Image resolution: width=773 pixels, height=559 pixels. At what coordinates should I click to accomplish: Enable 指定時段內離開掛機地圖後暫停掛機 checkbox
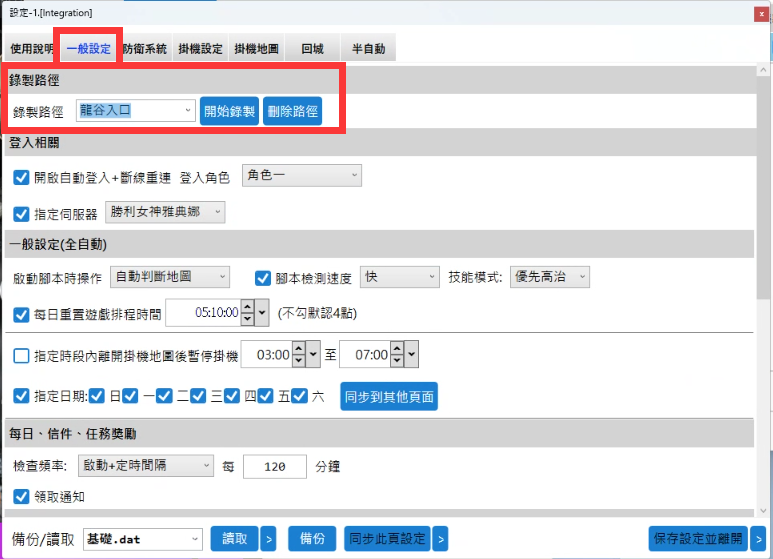coord(21,355)
